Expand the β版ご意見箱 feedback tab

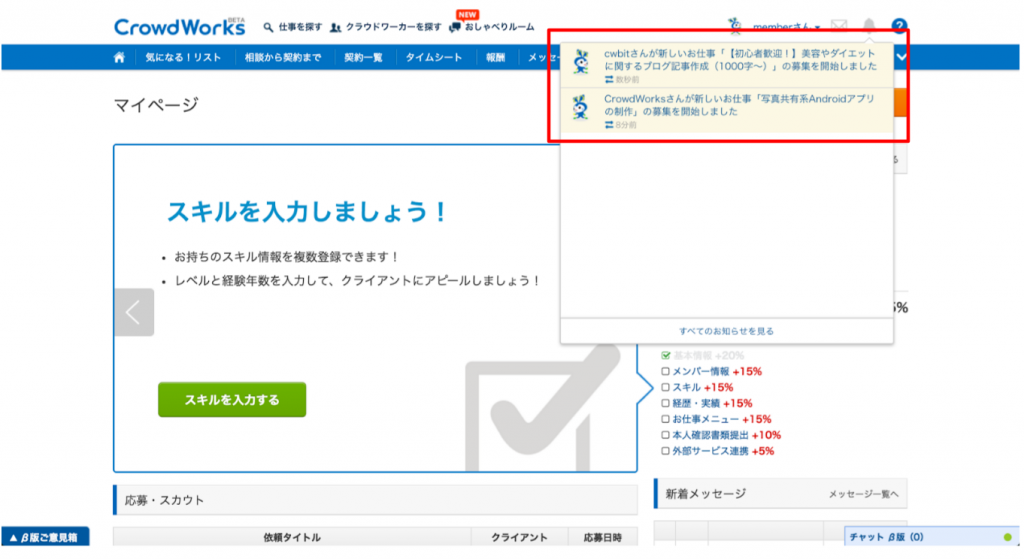pos(46,537)
